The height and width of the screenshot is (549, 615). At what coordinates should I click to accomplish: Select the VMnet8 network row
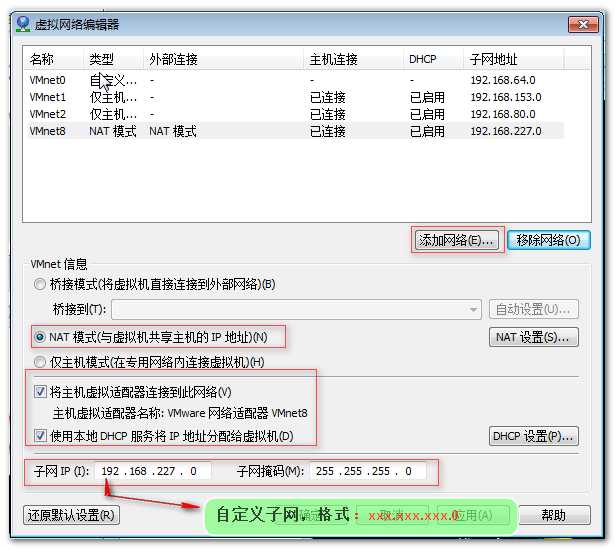coord(295,131)
